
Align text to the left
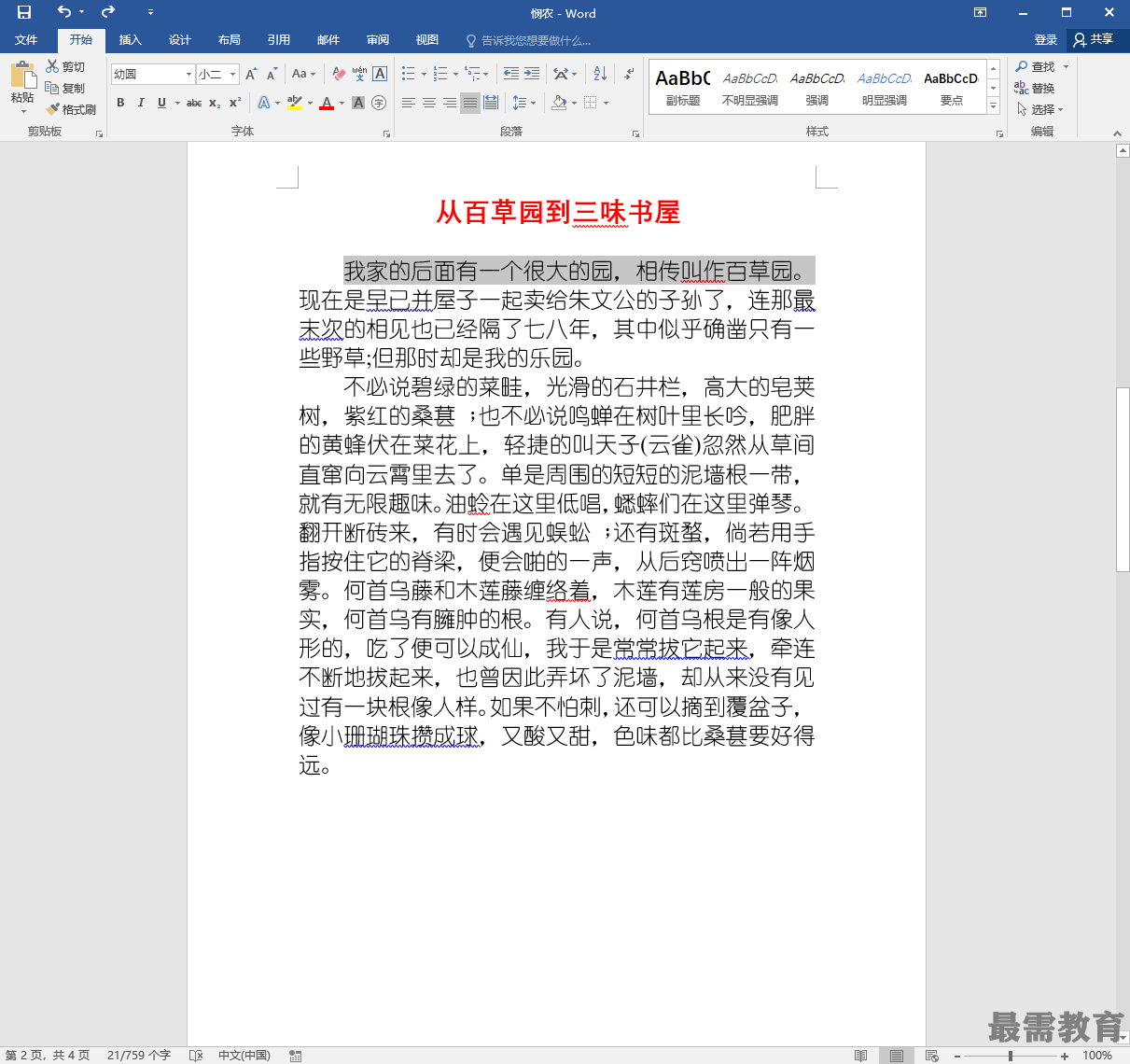pos(409,103)
